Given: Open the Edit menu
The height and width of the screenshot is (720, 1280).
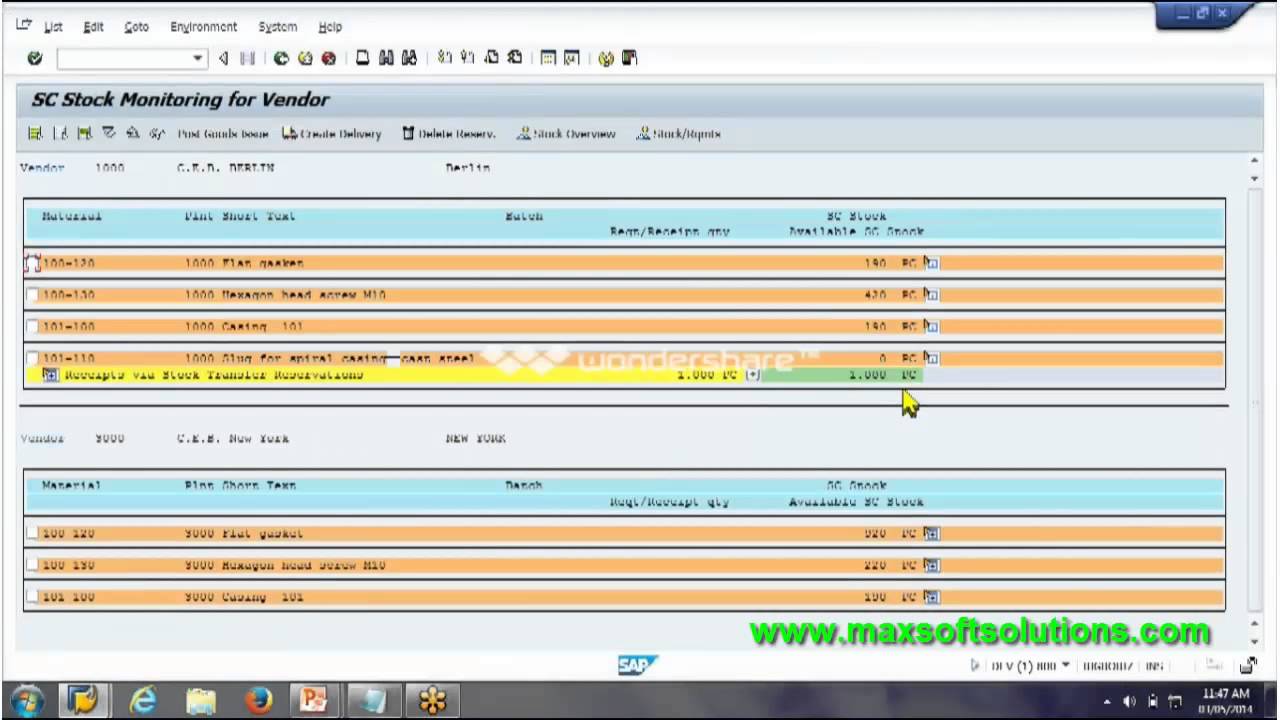Looking at the screenshot, I should [x=93, y=27].
